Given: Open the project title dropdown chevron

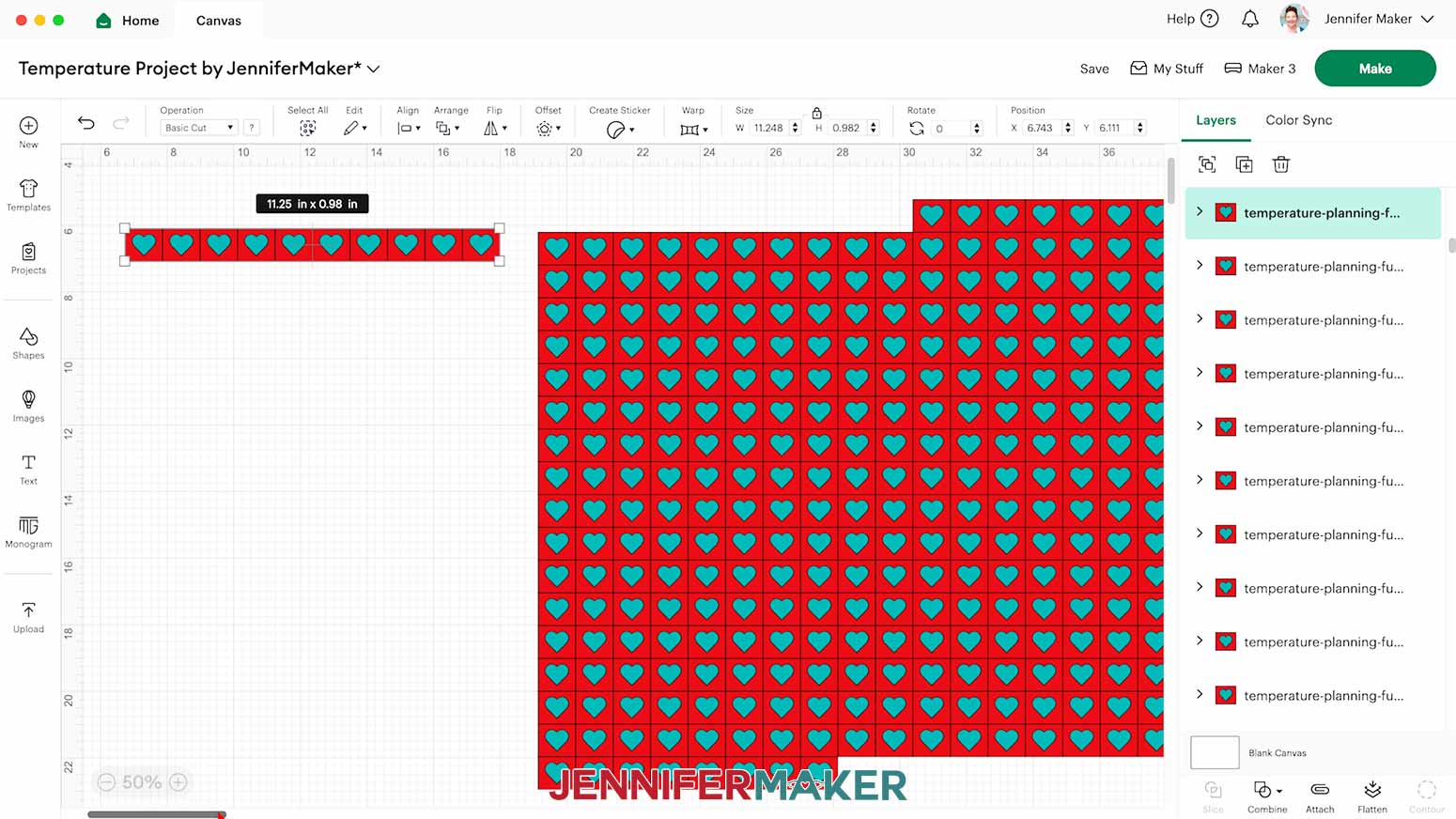Looking at the screenshot, I should tap(374, 69).
